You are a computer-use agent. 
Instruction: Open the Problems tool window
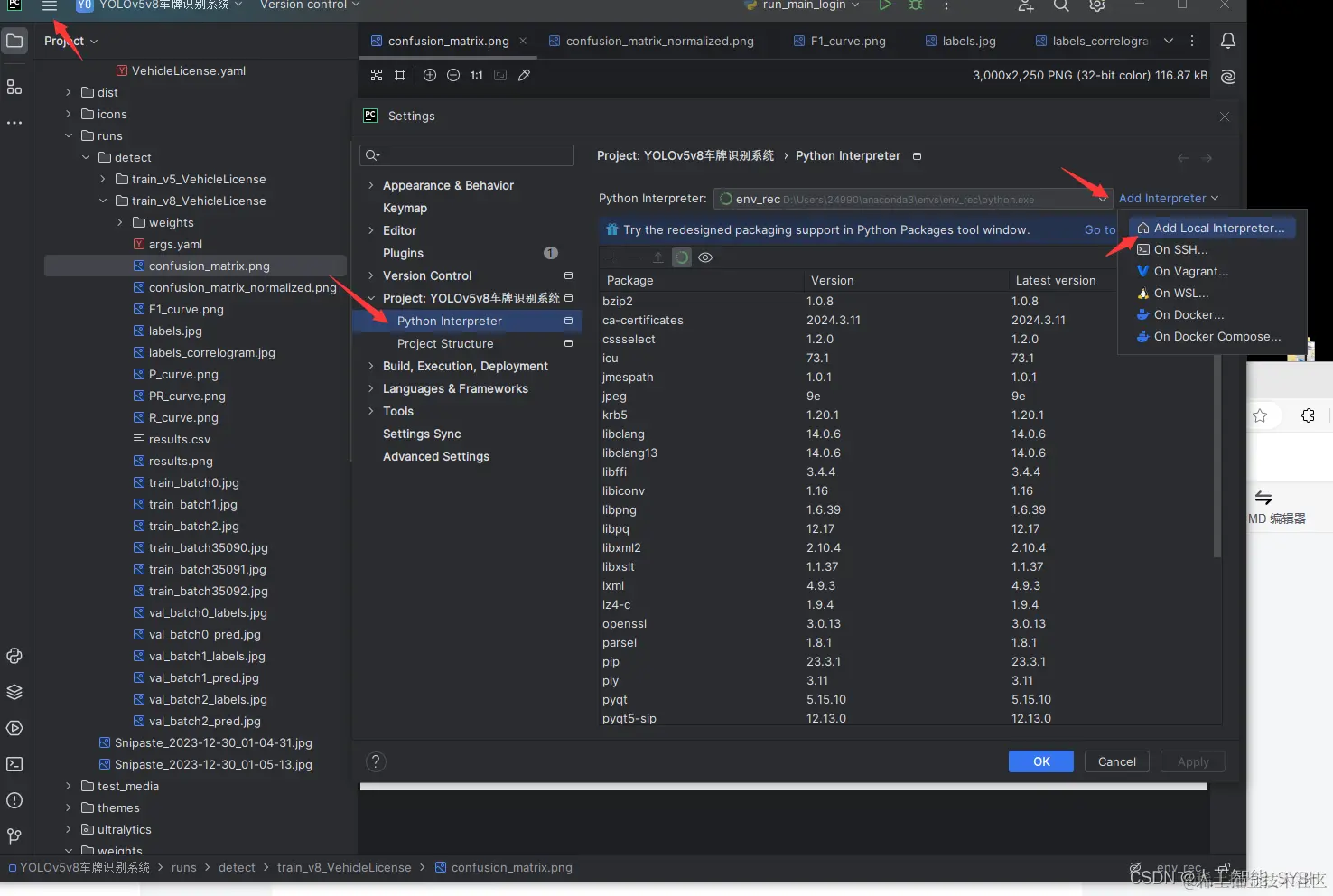tap(14, 800)
